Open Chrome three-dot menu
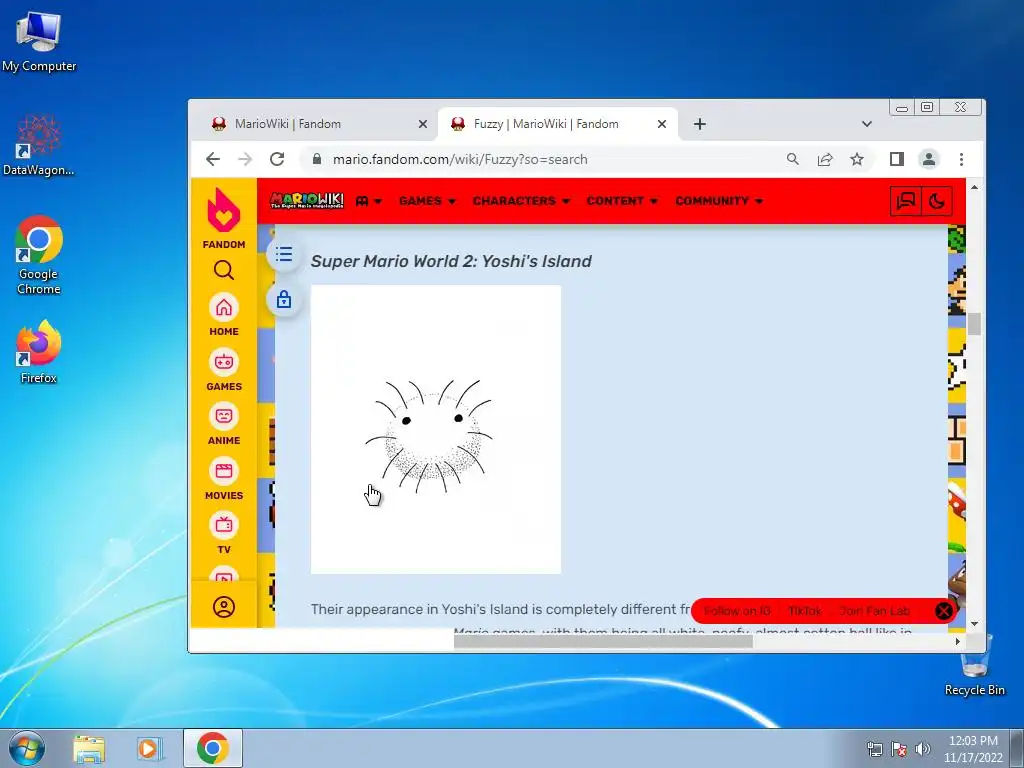This screenshot has width=1024, height=768. [x=961, y=159]
